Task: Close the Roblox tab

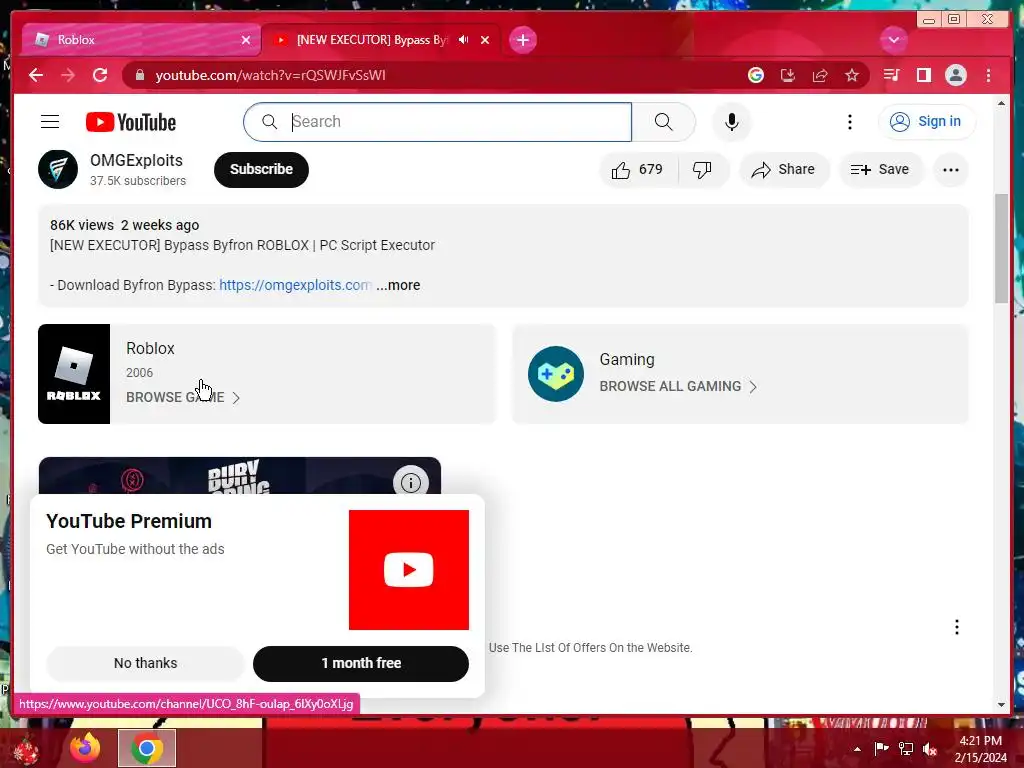Action: (246, 40)
